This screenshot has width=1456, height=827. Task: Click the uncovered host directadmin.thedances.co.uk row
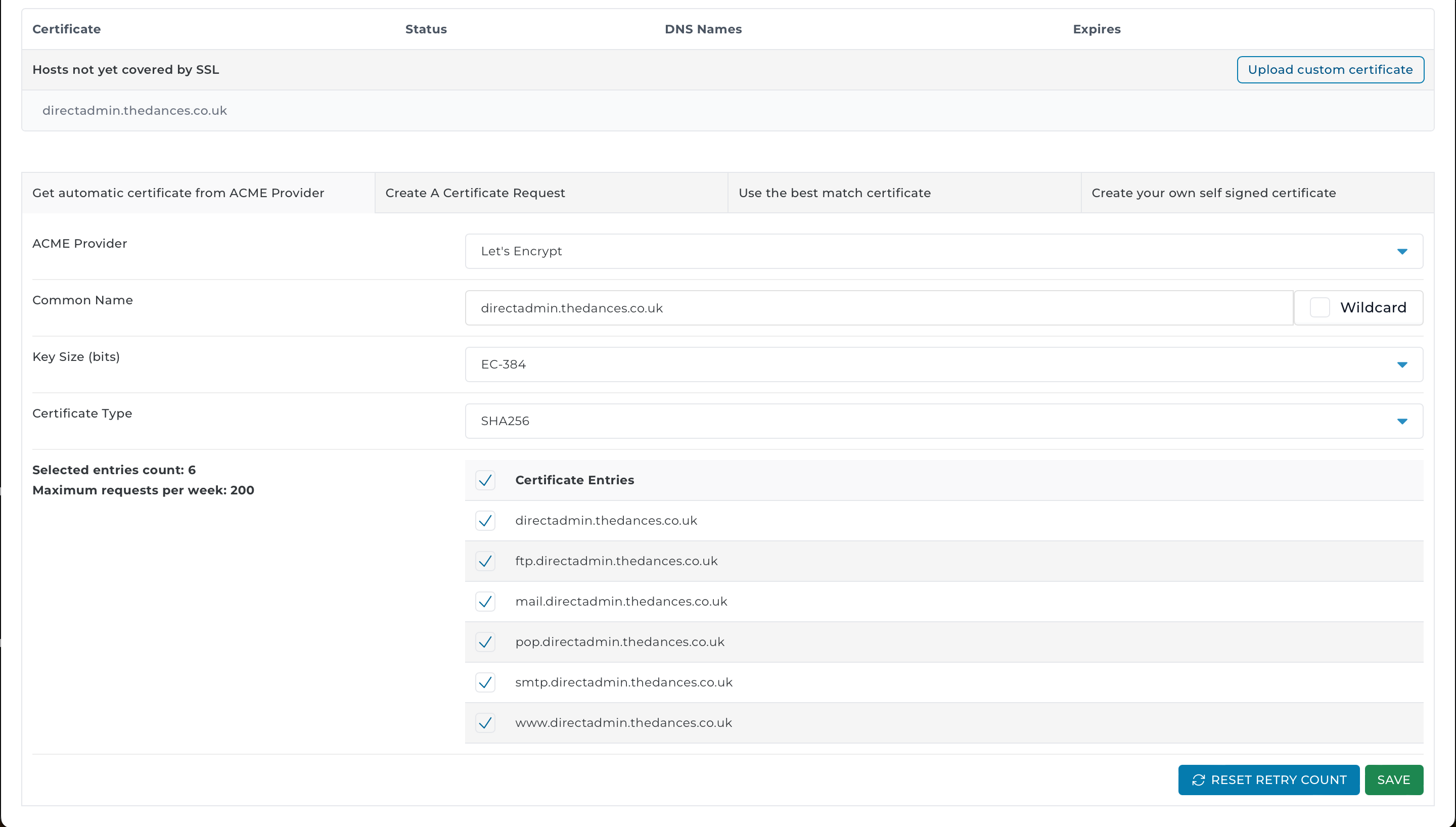click(727, 110)
